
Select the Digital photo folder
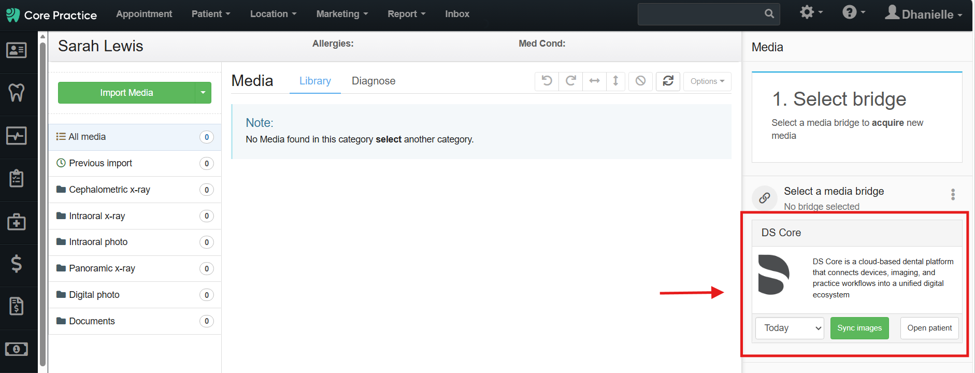tap(135, 295)
